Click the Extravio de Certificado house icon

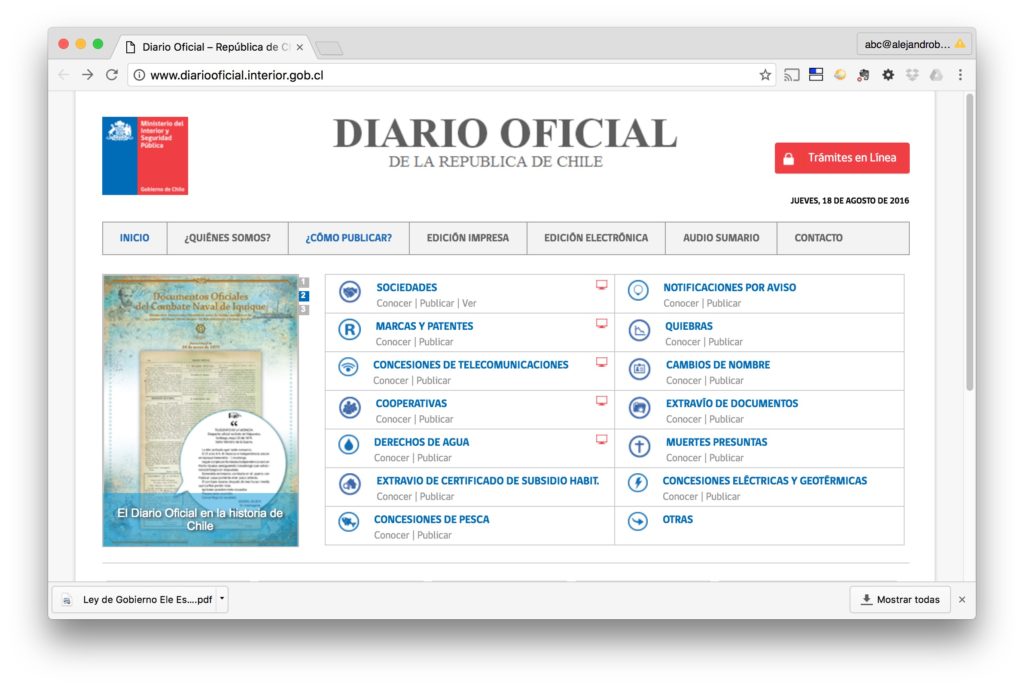(350, 484)
